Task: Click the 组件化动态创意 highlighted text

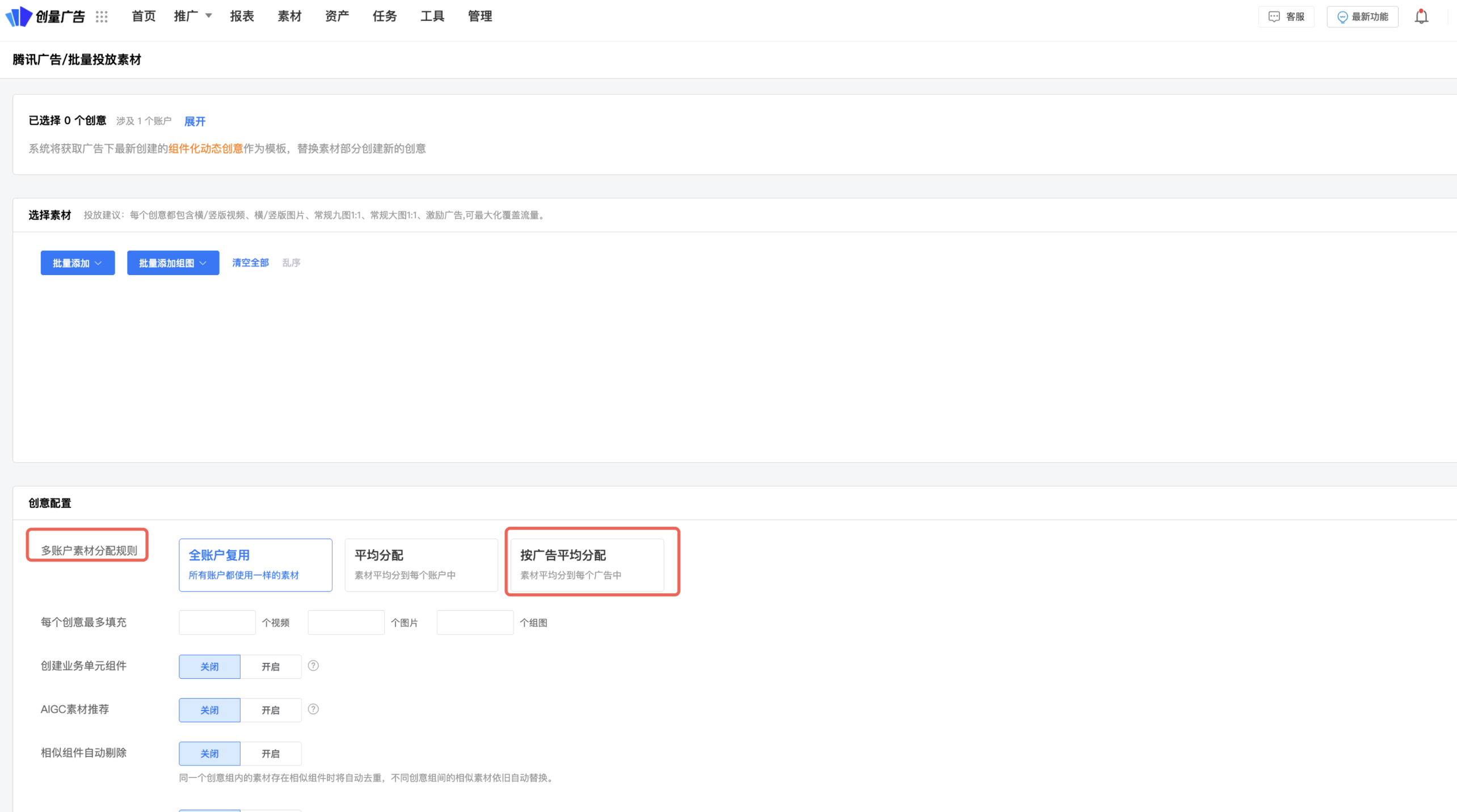Action: 205,149
